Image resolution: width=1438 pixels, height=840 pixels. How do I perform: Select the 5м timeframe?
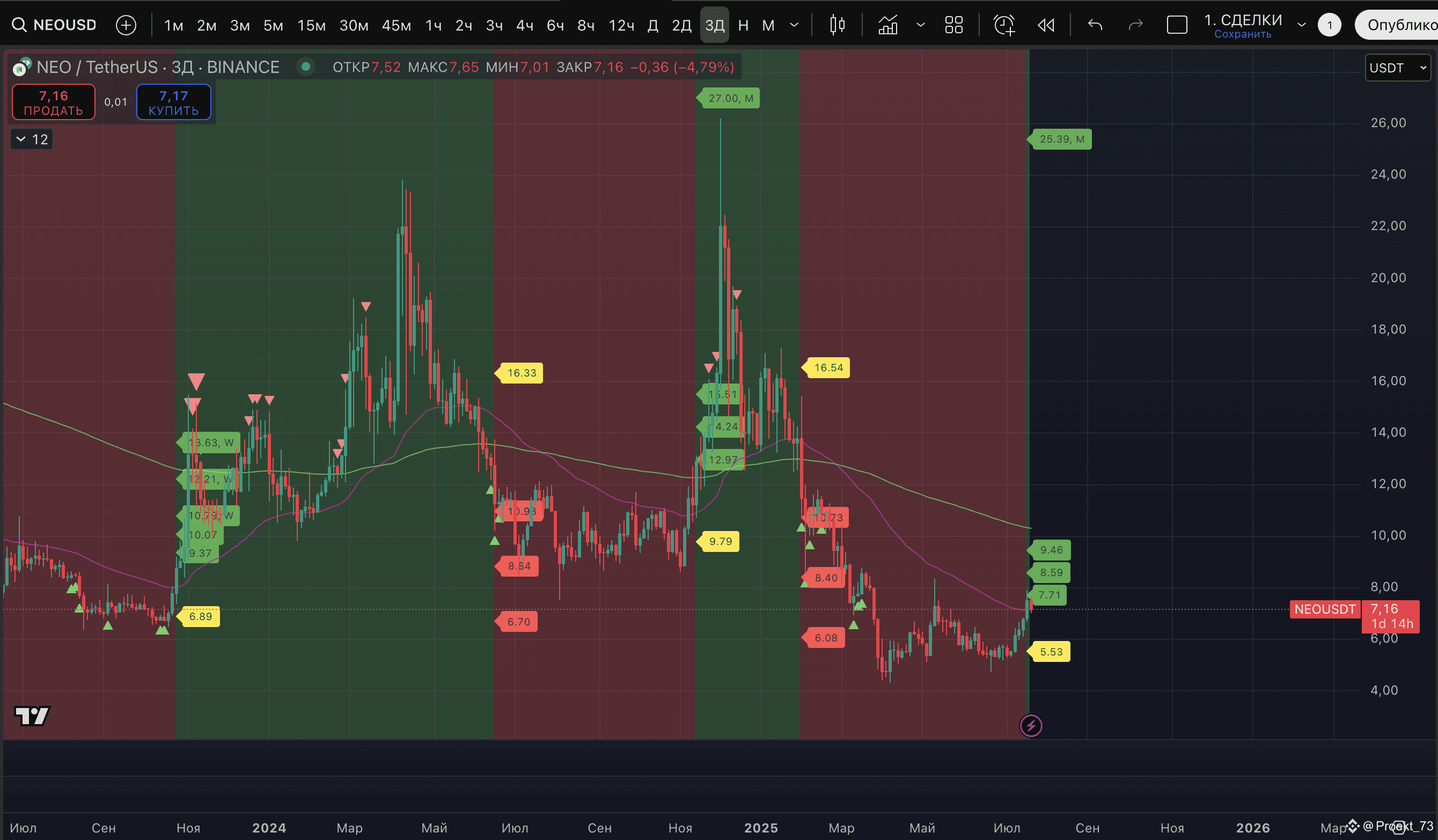pos(273,25)
